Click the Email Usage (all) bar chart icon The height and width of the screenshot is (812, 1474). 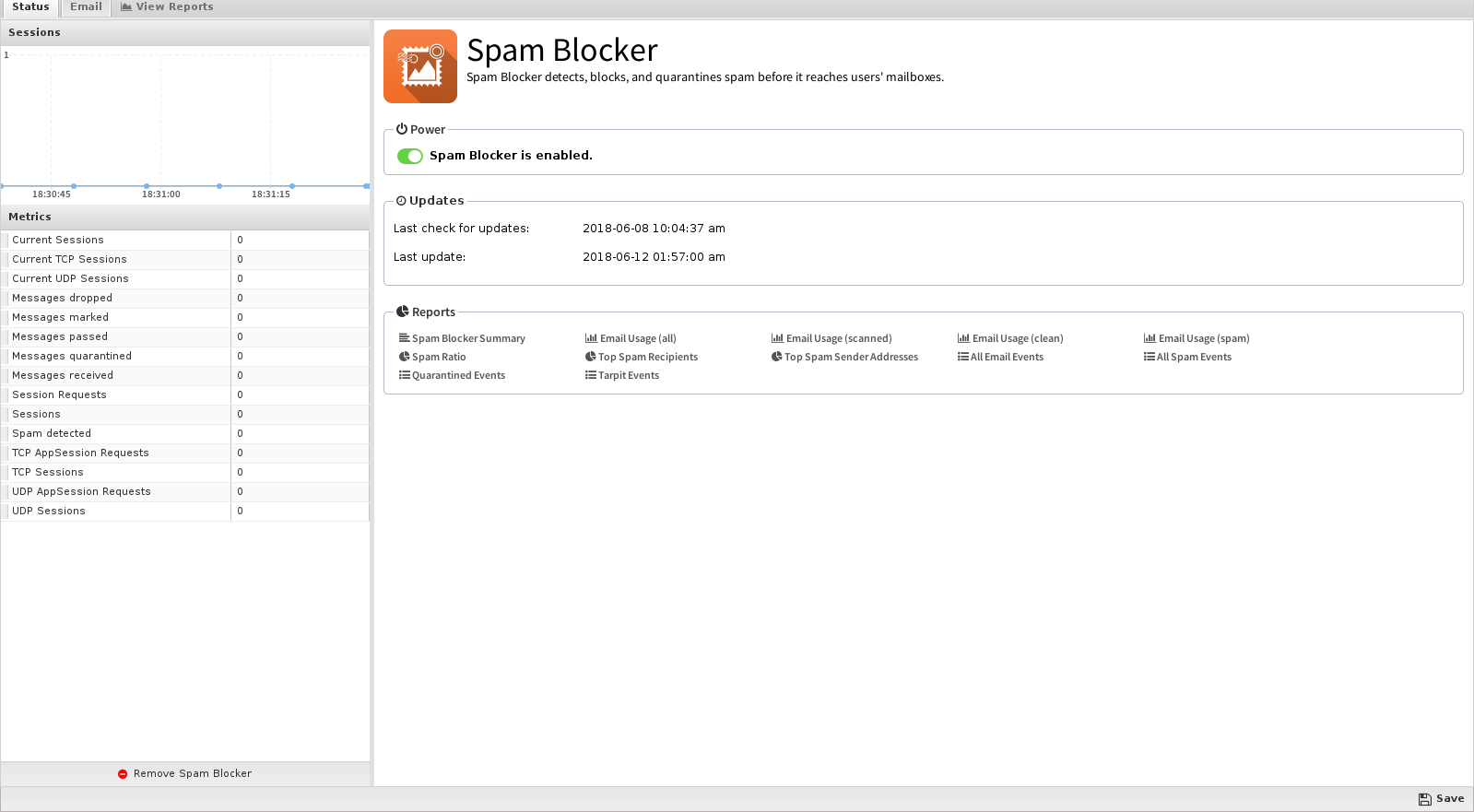click(591, 338)
